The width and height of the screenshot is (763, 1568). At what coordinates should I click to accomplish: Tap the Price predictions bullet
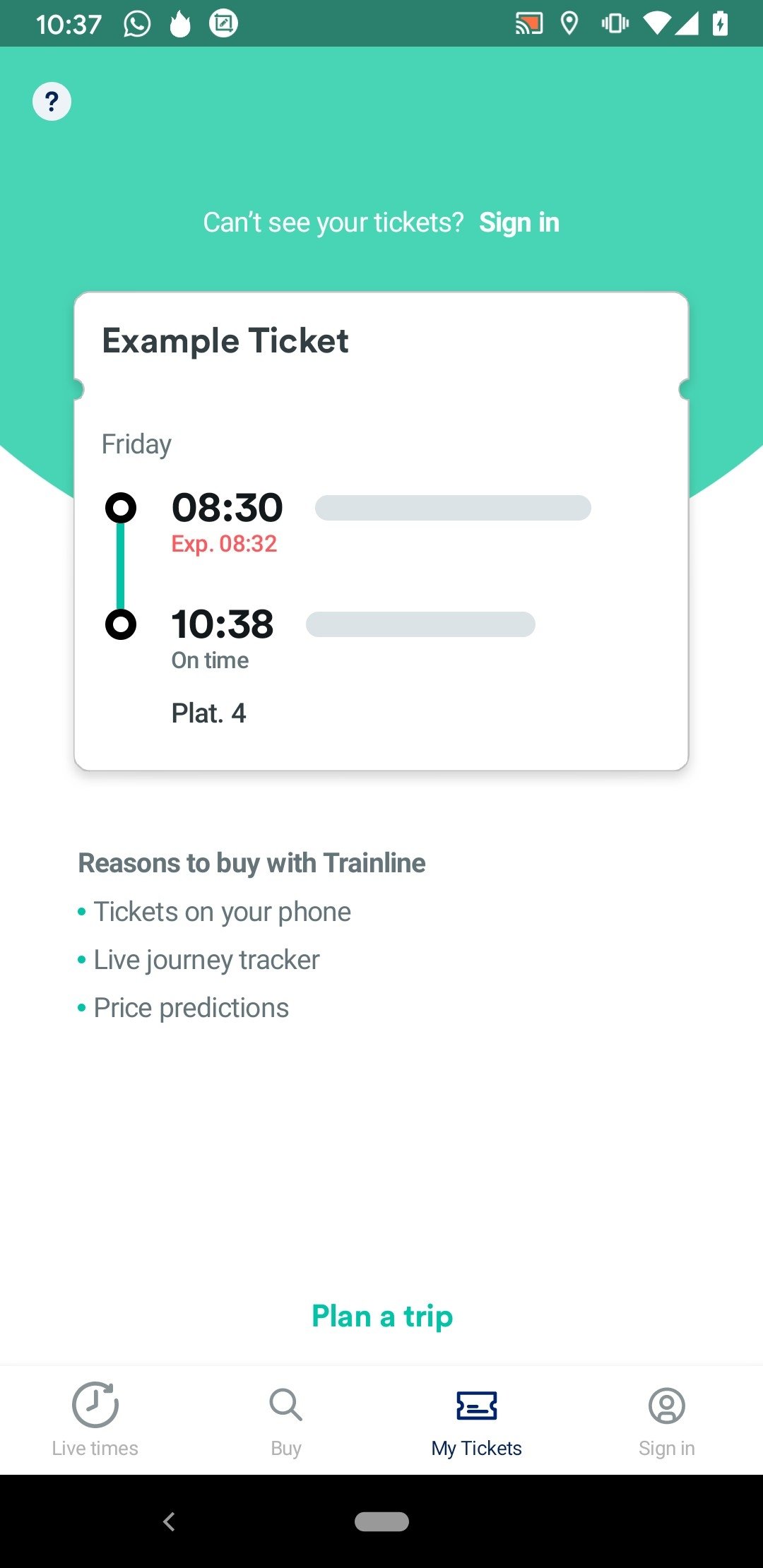pyautogui.click(x=184, y=1008)
